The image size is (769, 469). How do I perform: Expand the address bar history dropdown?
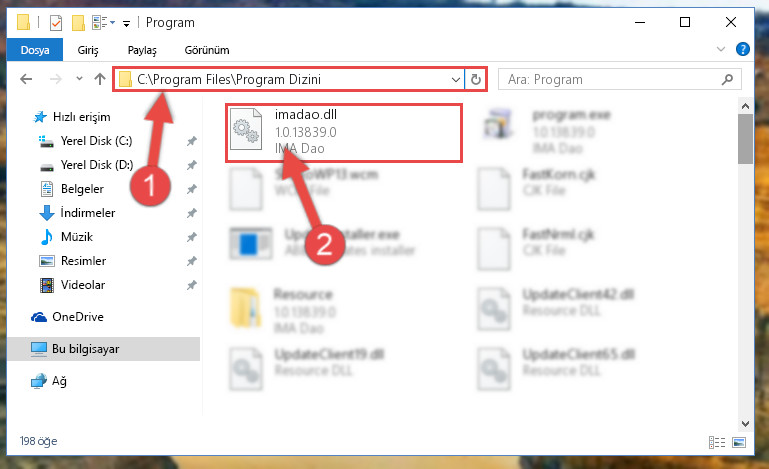click(x=456, y=79)
